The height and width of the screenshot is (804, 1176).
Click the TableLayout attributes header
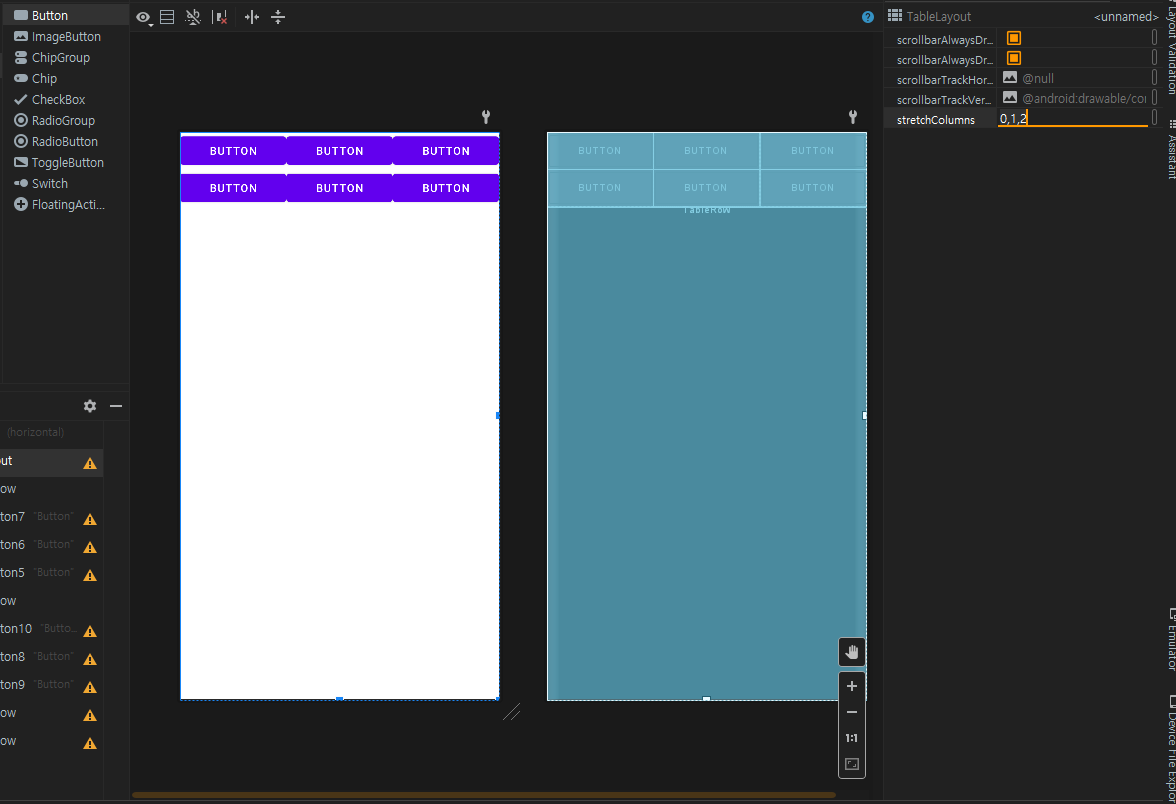(939, 16)
